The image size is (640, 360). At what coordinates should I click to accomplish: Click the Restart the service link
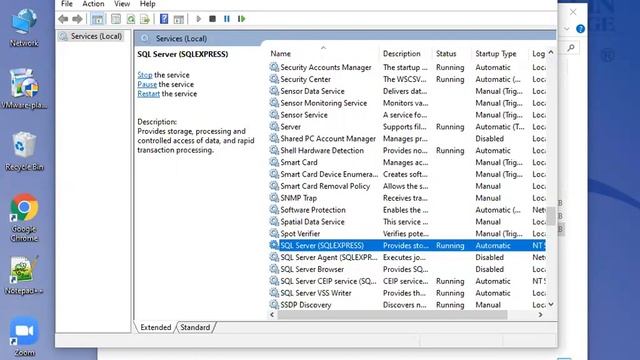[149, 94]
